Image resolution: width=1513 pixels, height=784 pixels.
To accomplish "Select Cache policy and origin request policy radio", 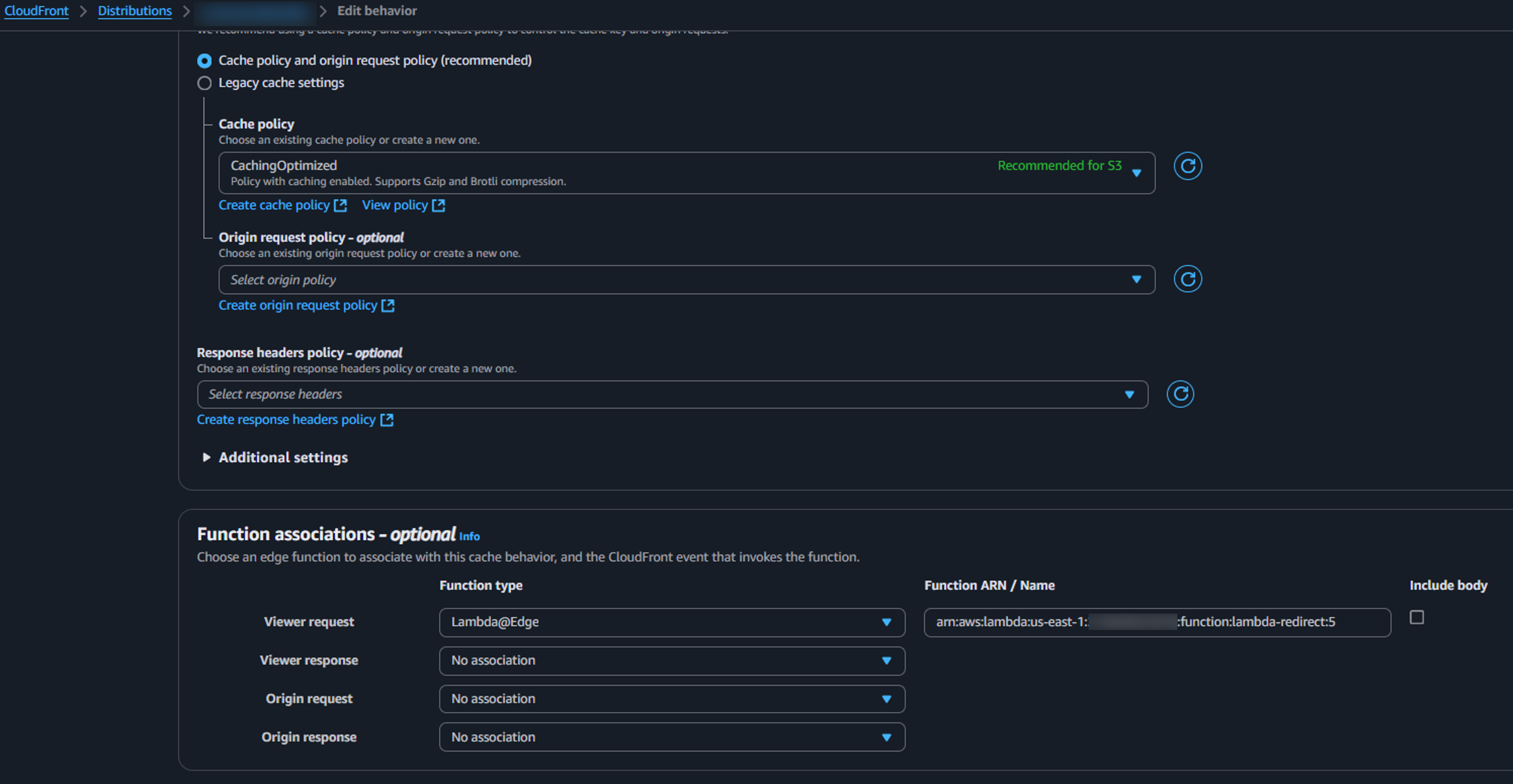I will coord(204,60).
